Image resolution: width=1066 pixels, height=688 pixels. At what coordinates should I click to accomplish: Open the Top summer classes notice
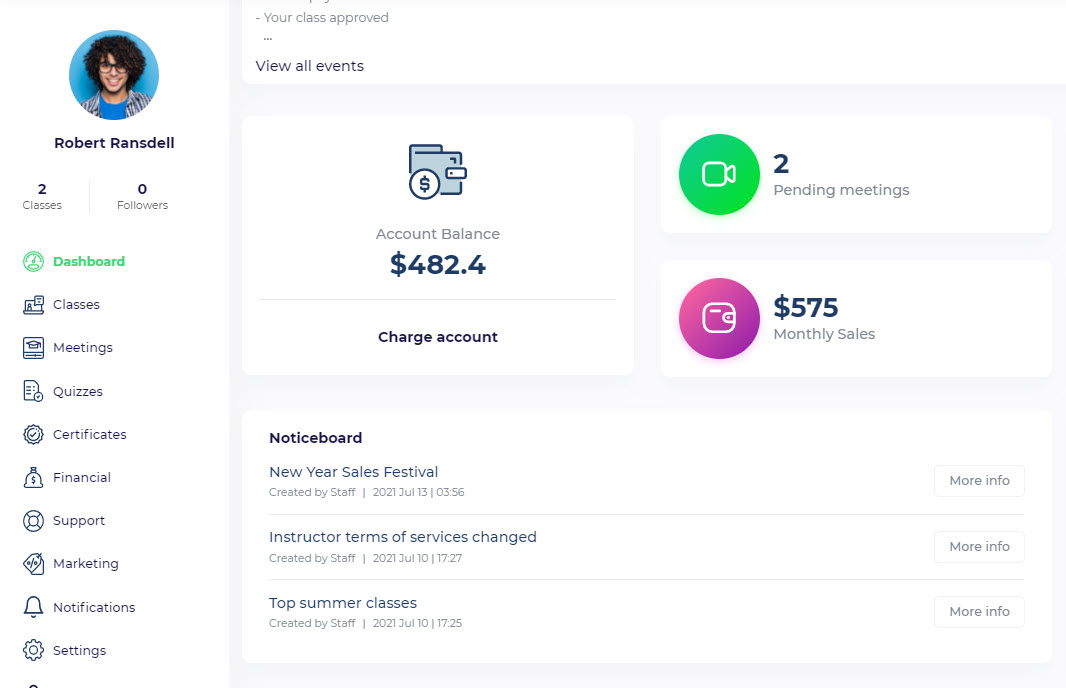click(x=343, y=603)
